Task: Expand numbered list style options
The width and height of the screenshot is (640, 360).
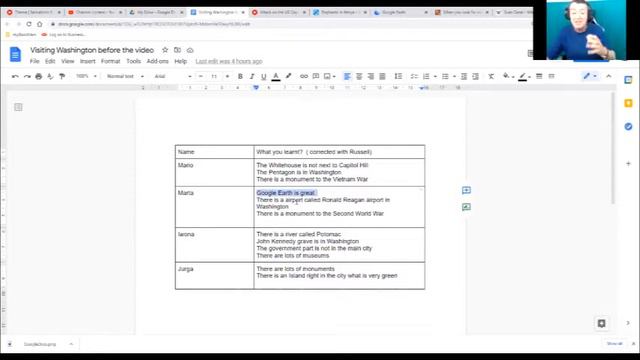Action: click(x=435, y=76)
